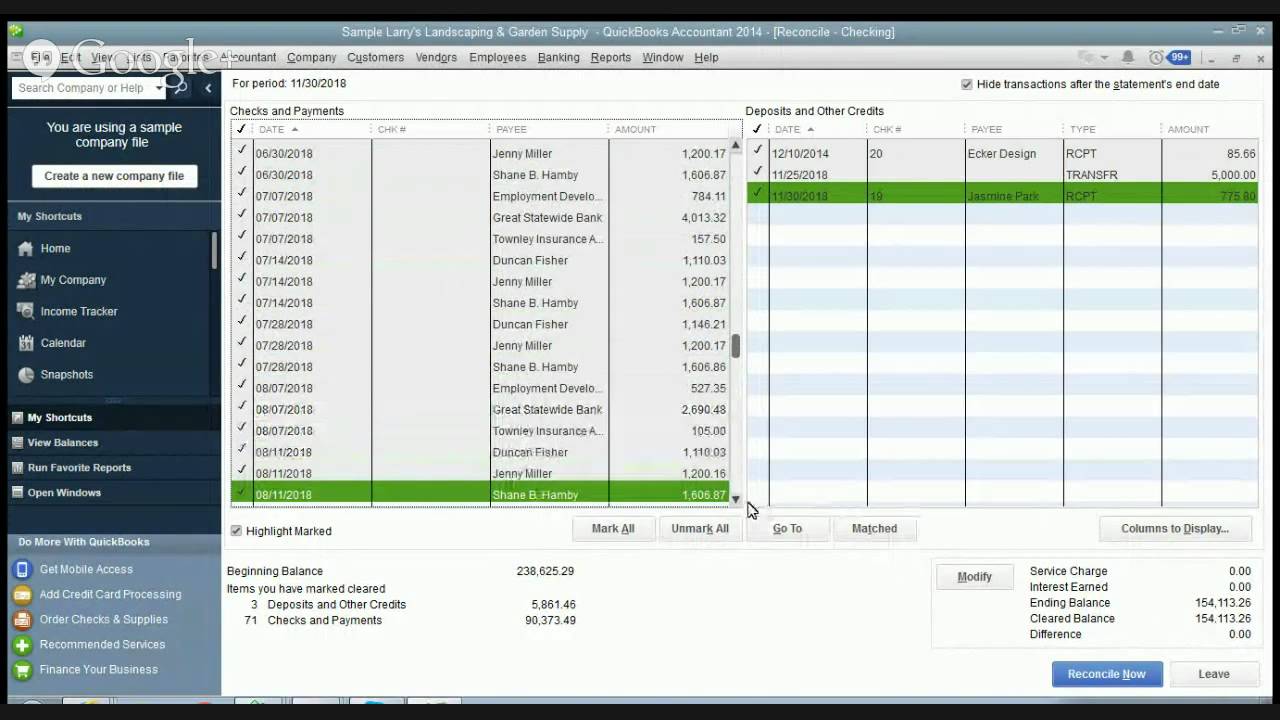Select the highlighted Shane B. Hamby 08/11/2018 row
This screenshot has width=1280, height=720.
(x=480, y=494)
